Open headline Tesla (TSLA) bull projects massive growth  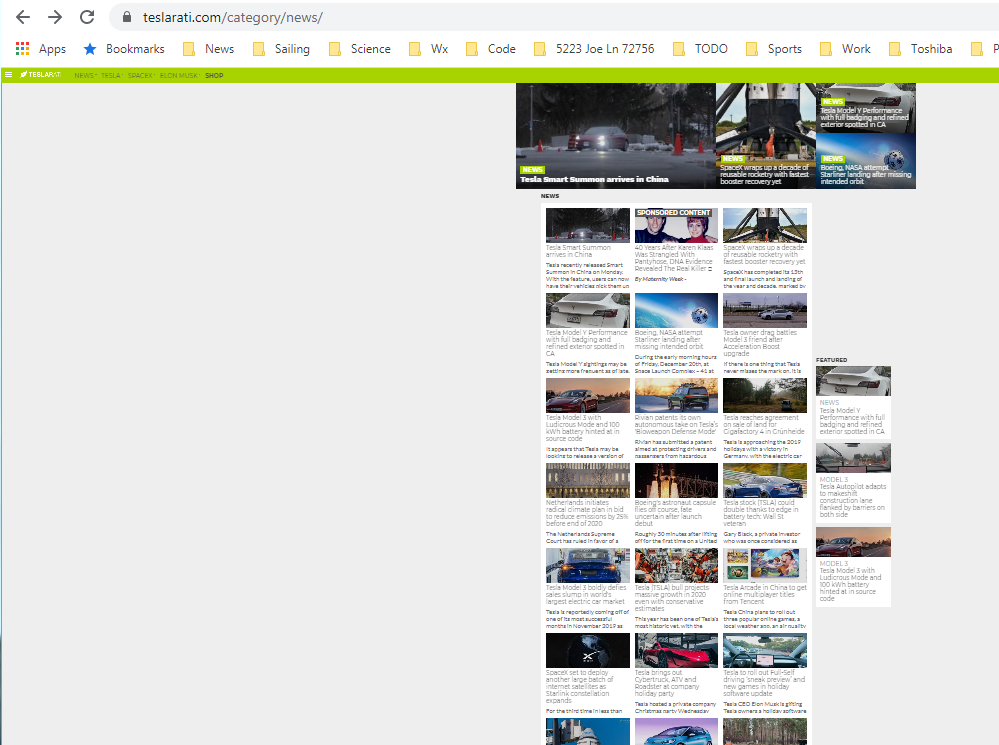672,598
